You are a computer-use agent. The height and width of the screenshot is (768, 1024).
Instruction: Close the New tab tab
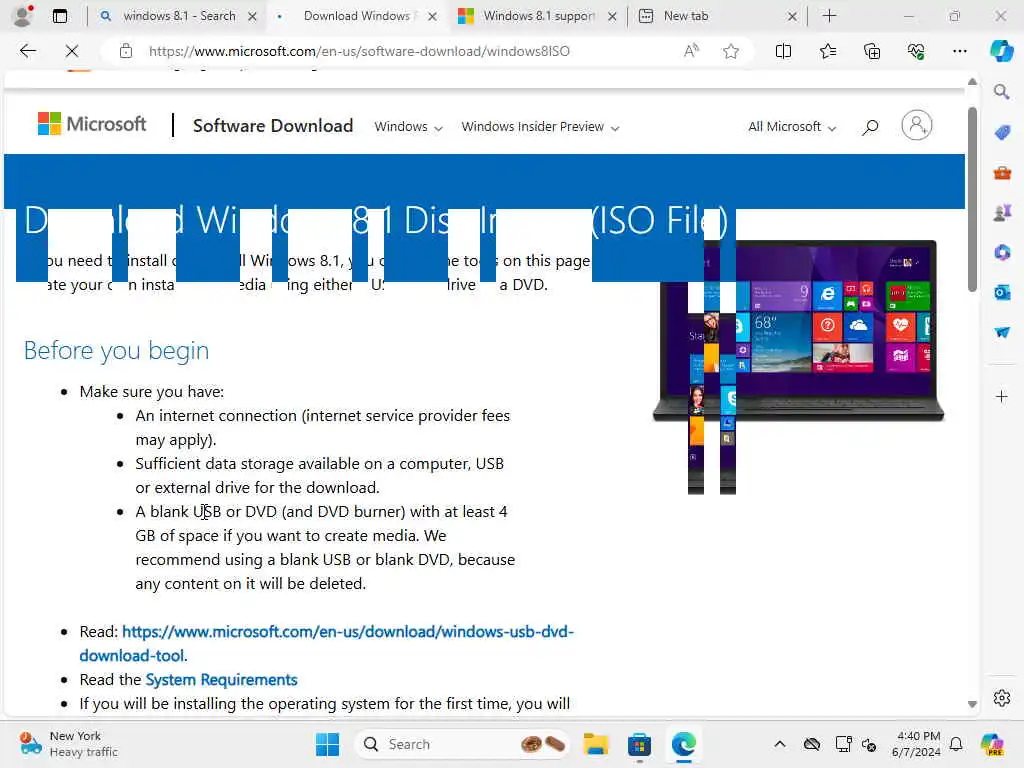(x=792, y=16)
